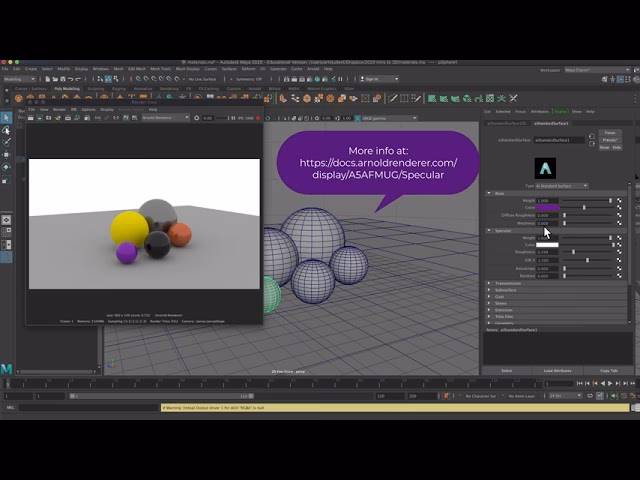The height and width of the screenshot is (480, 640).
Task: Select the arrow Select tool in the toolbox
Action: click(x=6, y=118)
